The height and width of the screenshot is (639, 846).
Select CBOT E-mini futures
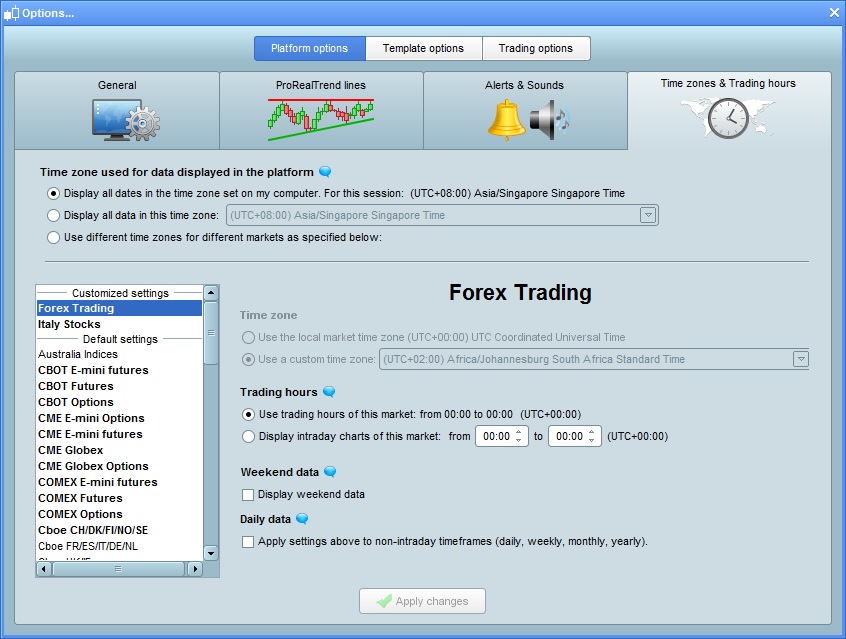pyautogui.click(x=119, y=370)
